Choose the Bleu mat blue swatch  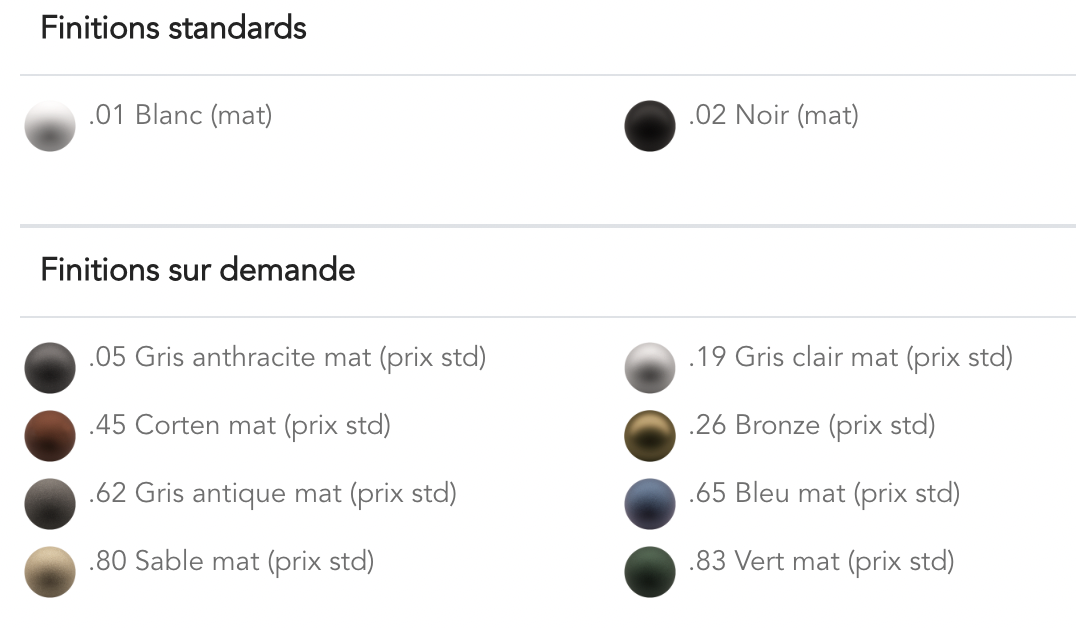[650, 504]
